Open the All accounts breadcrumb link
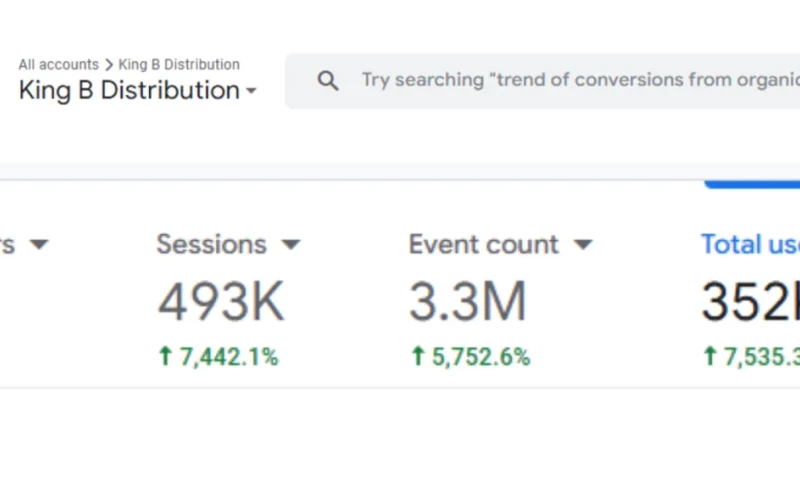The image size is (800, 480). (x=59, y=65)
